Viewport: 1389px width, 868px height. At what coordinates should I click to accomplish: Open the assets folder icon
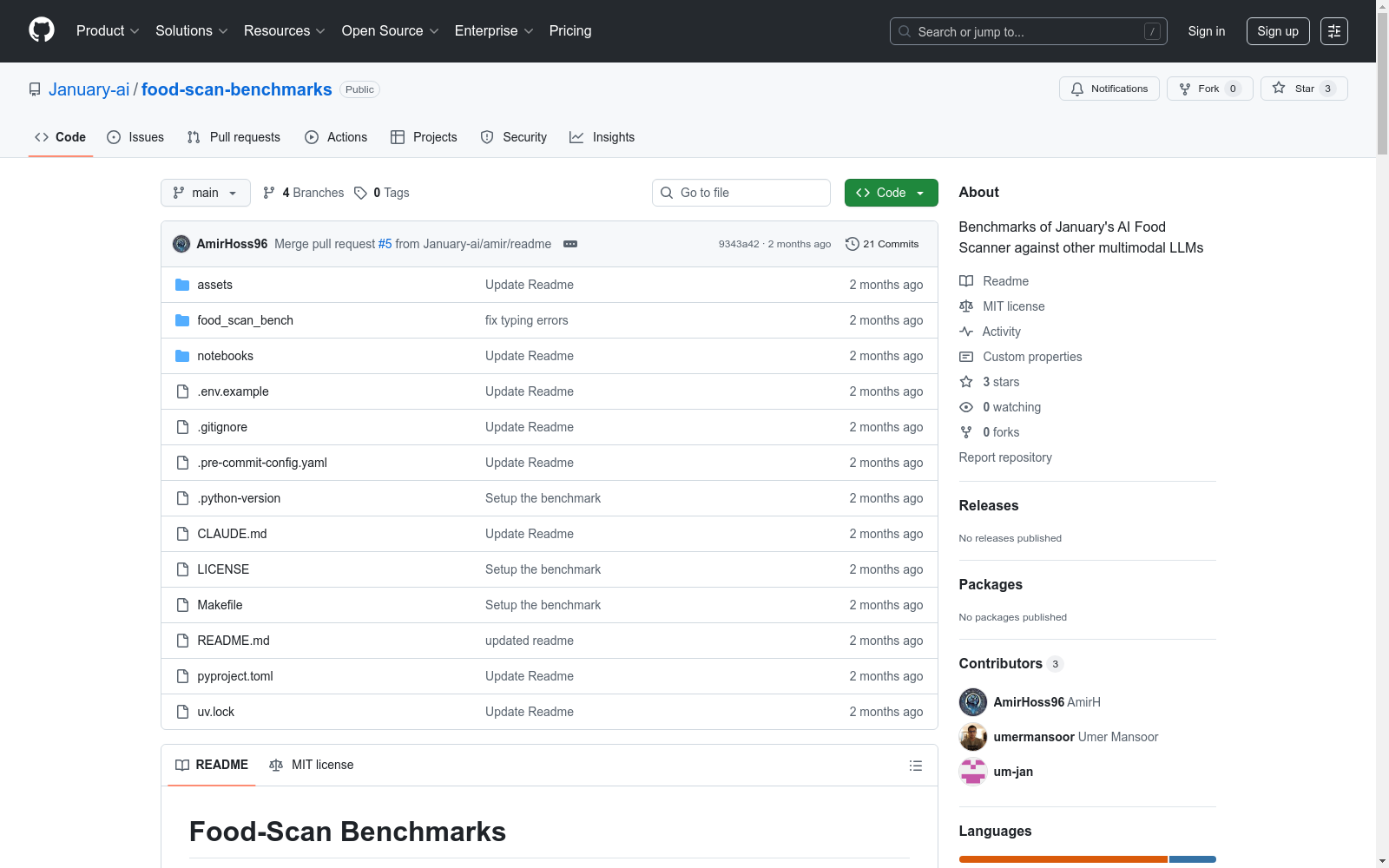(x=182, y=285)
